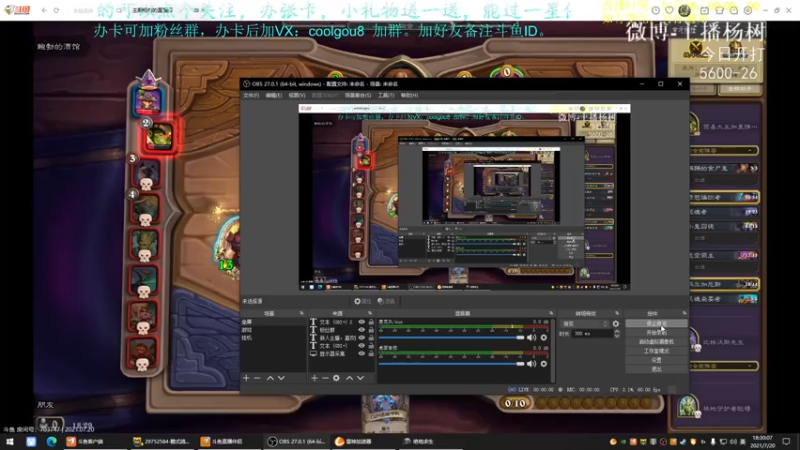
Task: Add a new source with plus icon
Action: coord(314,378)
